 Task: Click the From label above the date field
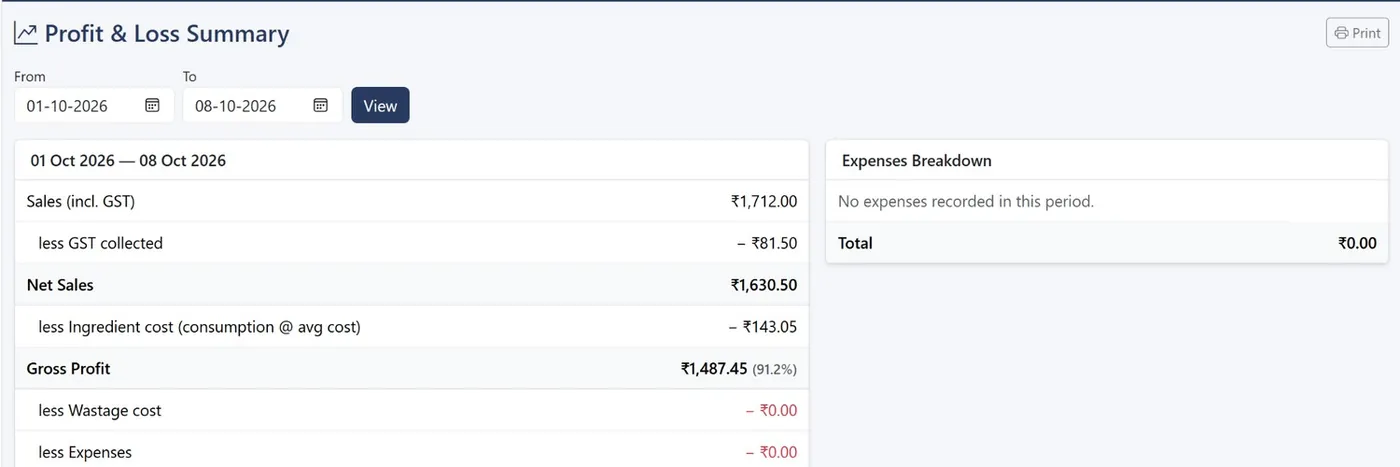[30, 77]
